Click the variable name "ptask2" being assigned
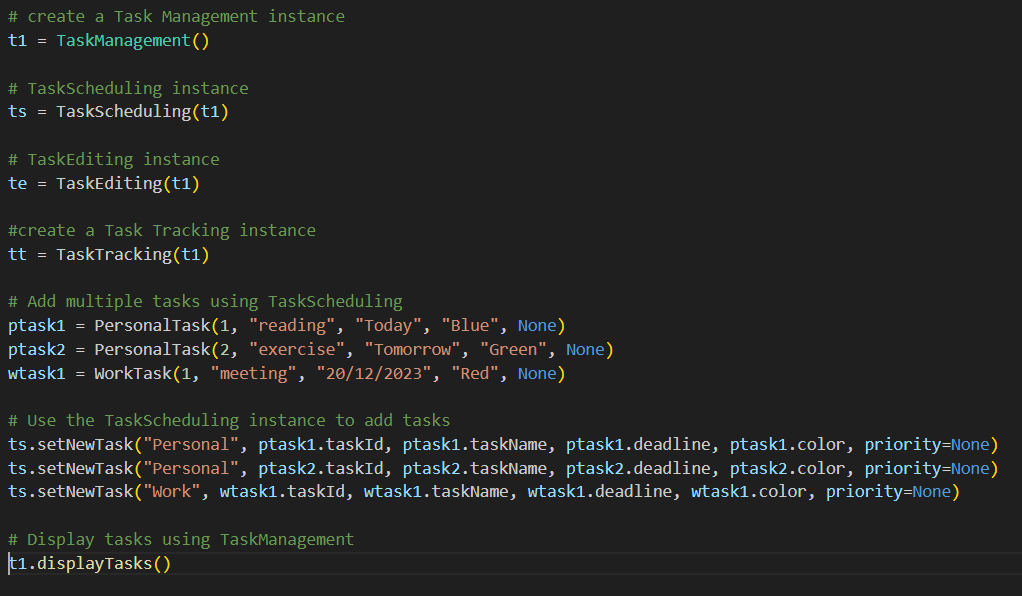 [x=36, y=350]
